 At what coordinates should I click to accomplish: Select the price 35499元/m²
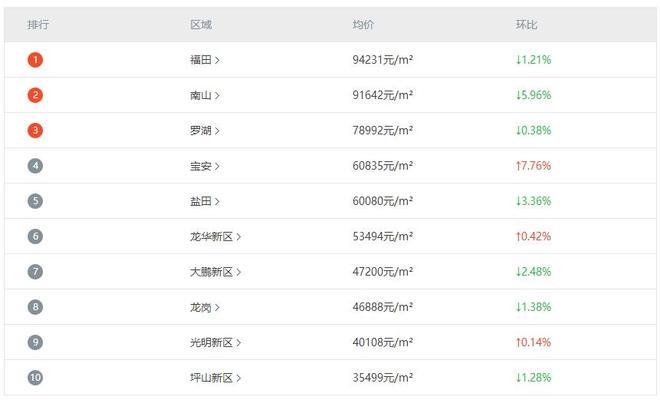pyautogui.click(x=383, y=378)
